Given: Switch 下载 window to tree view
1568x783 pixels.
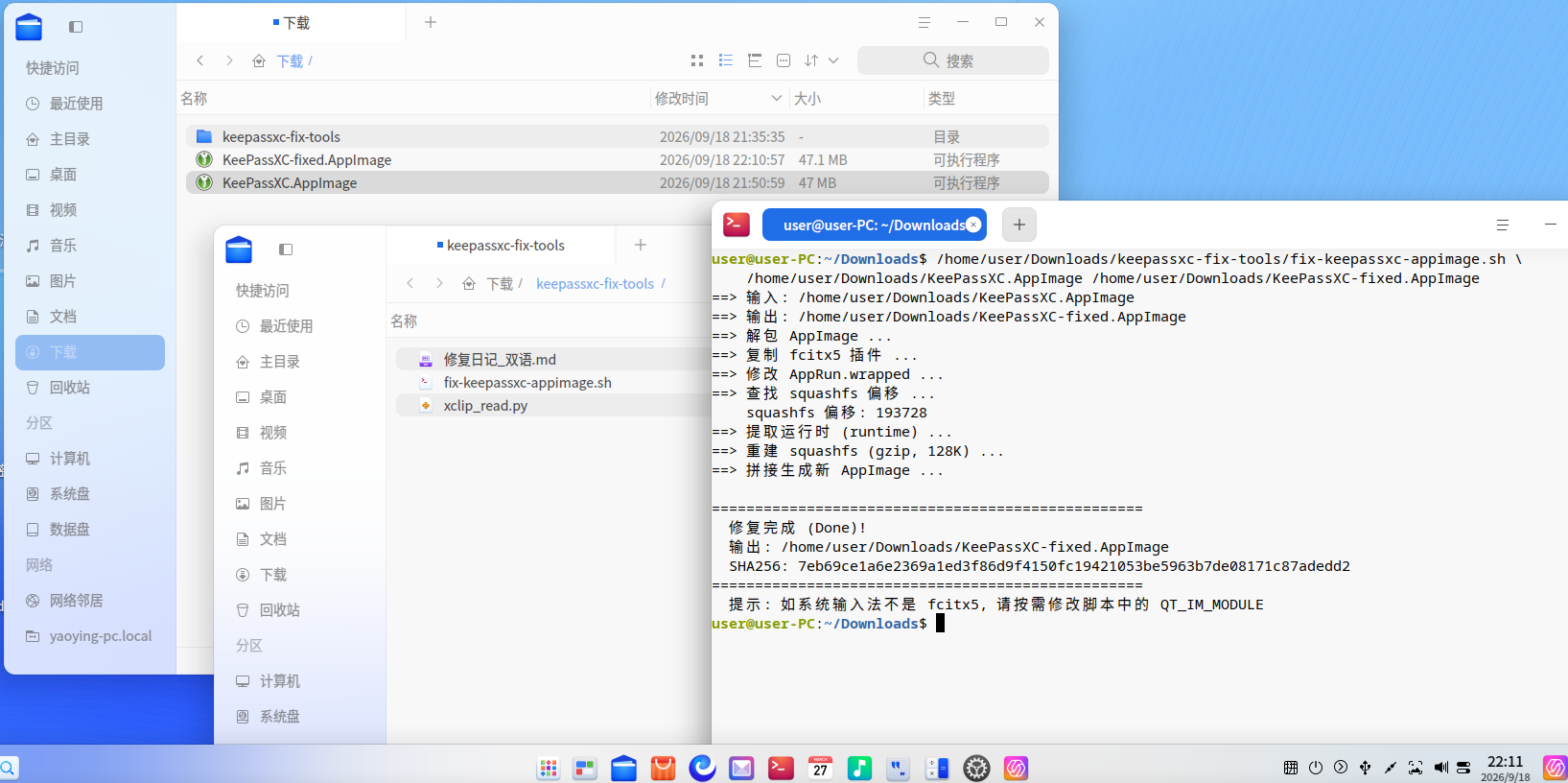Looking at the screenshot, I should tap(755, 60).
